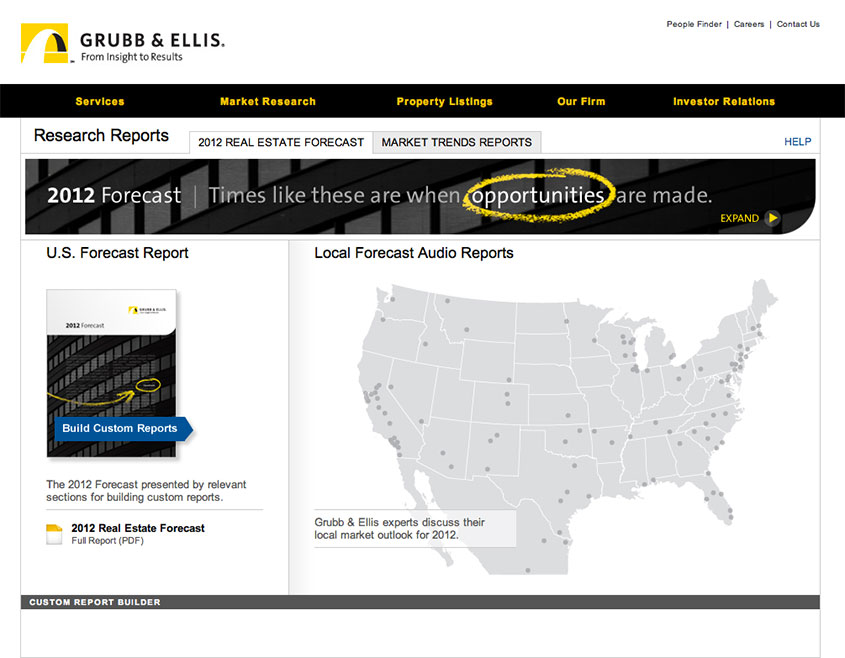Viewport: 845px width, 658px height.
Task: Open the Our Firm menu
Action: click(581, 101)
